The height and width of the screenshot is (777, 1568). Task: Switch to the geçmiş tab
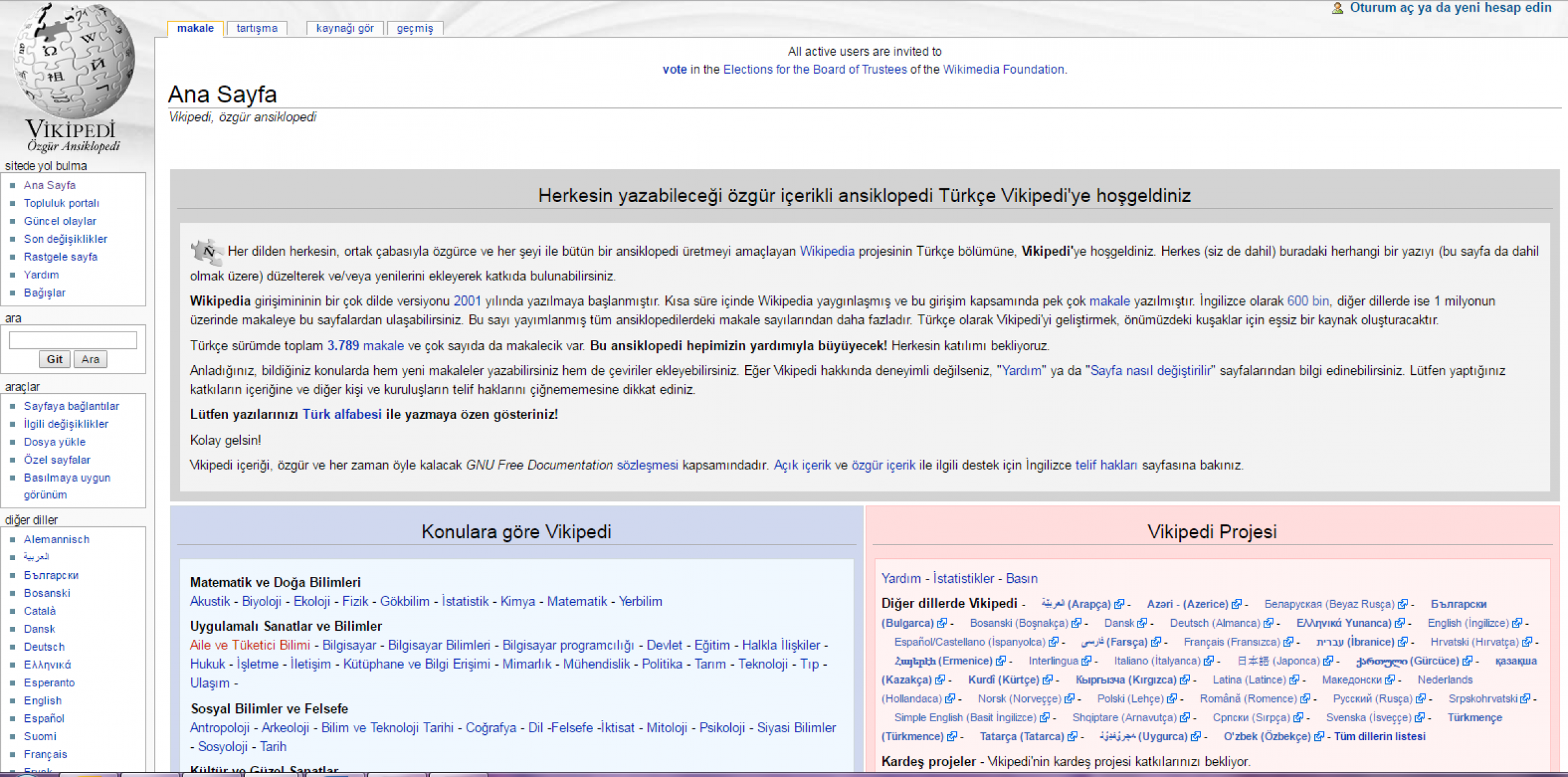[414, 28]
